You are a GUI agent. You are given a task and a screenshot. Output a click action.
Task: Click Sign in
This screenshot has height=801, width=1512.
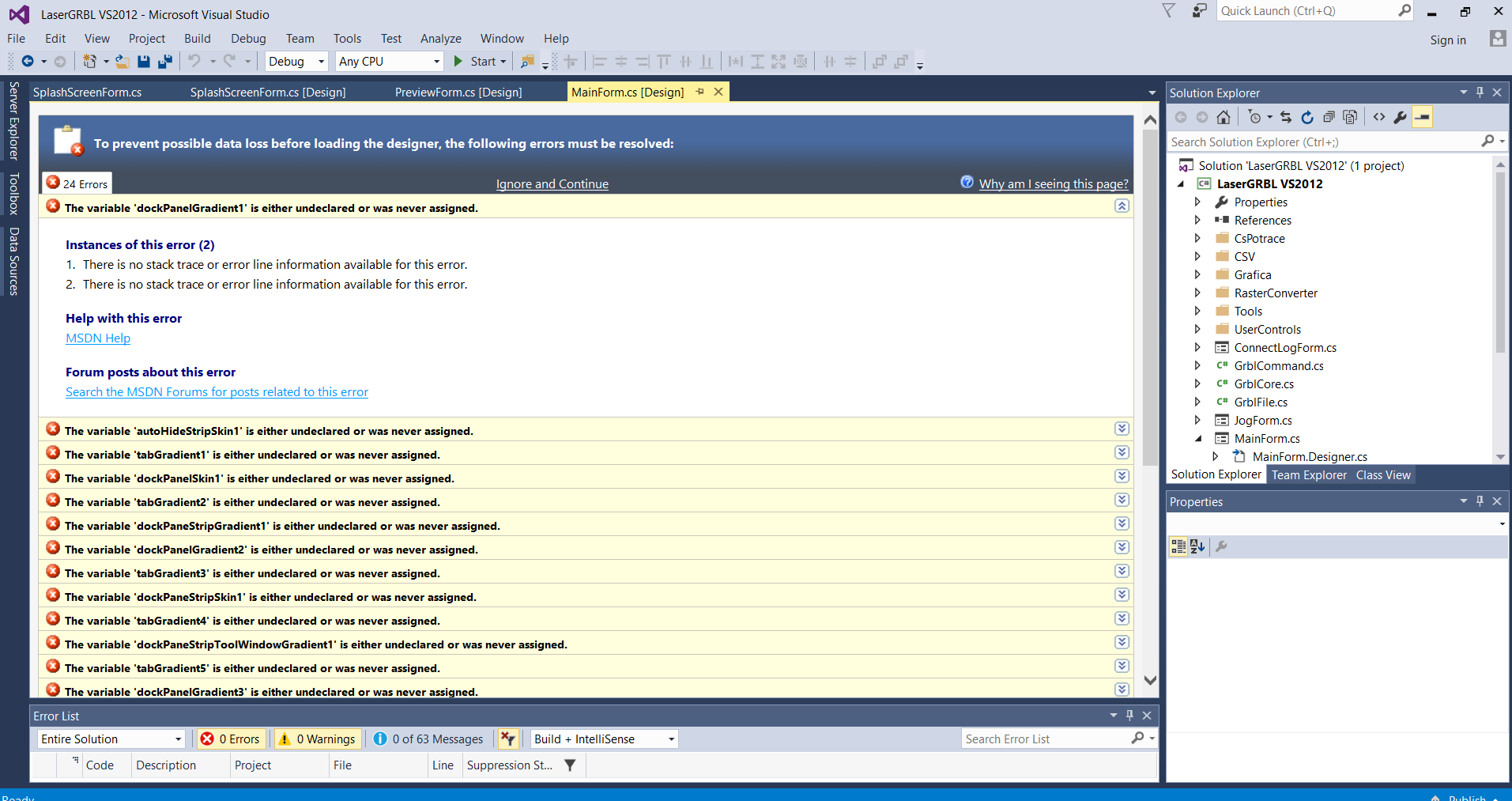(1448, 40)
